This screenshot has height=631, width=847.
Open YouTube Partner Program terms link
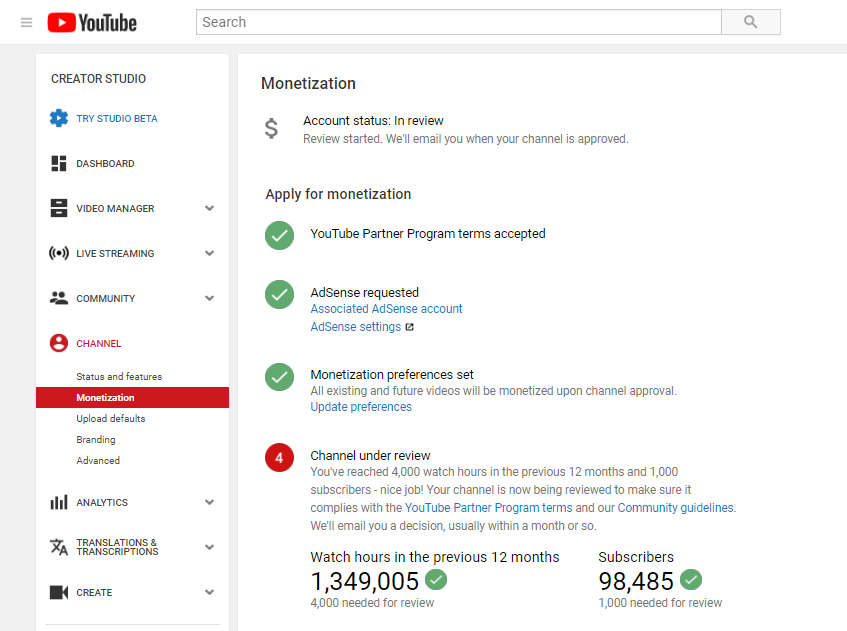click(488, 508)
